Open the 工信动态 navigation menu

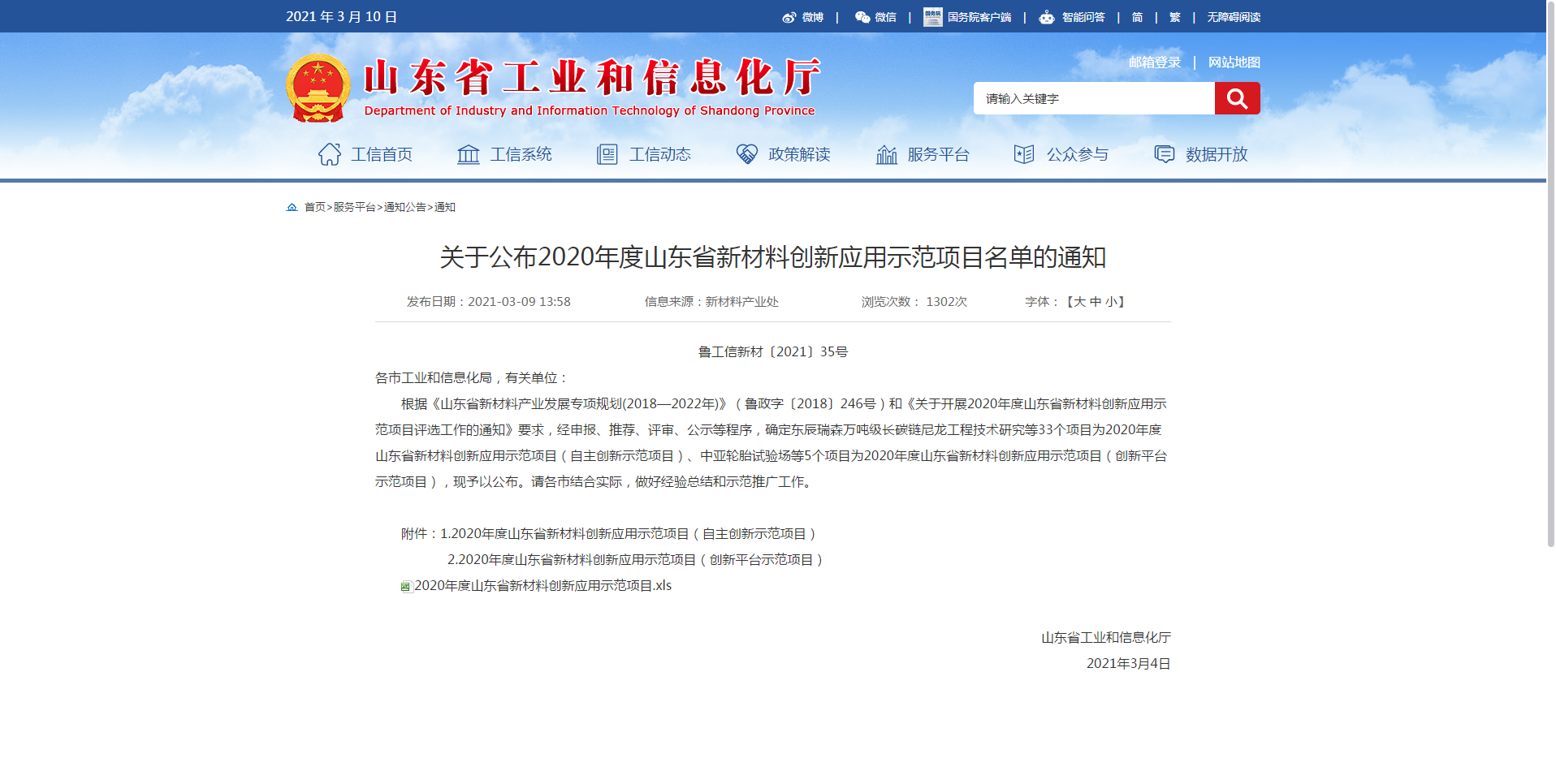[644, 154]
